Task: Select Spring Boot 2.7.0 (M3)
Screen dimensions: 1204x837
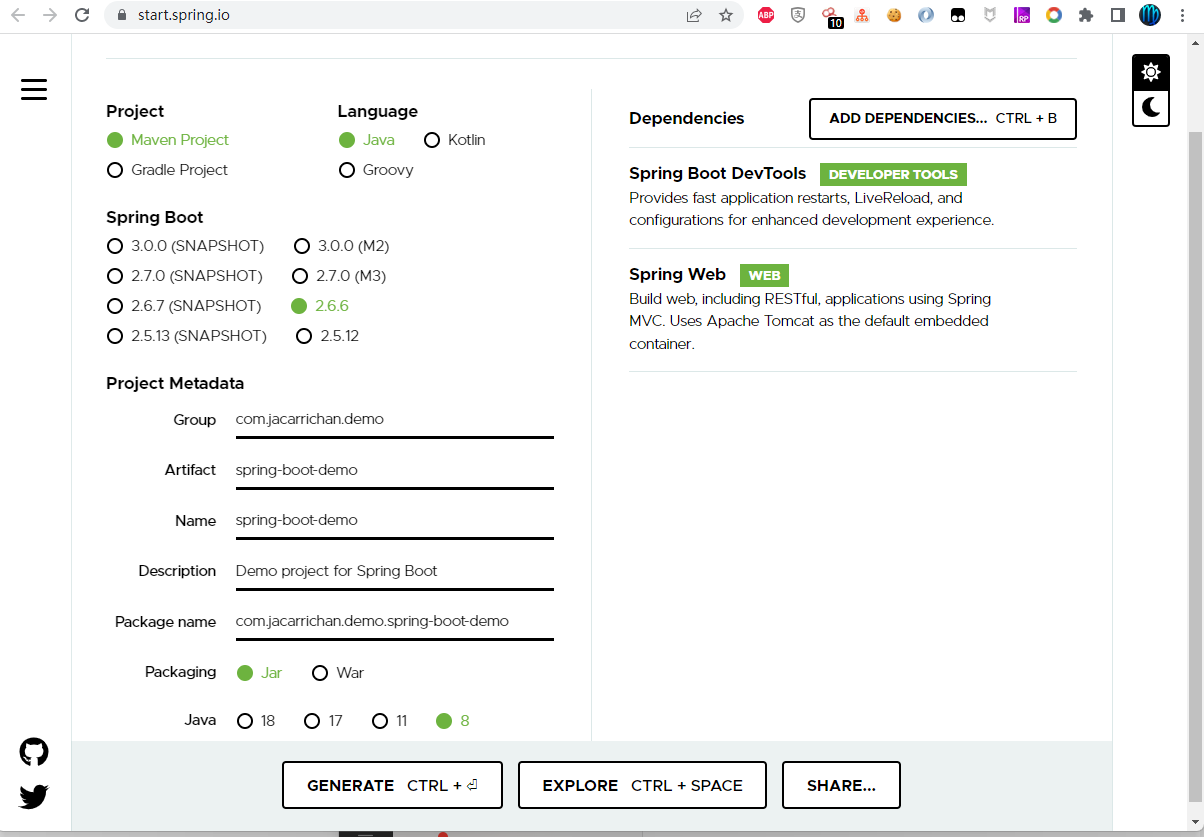Action: click(339, 276)
